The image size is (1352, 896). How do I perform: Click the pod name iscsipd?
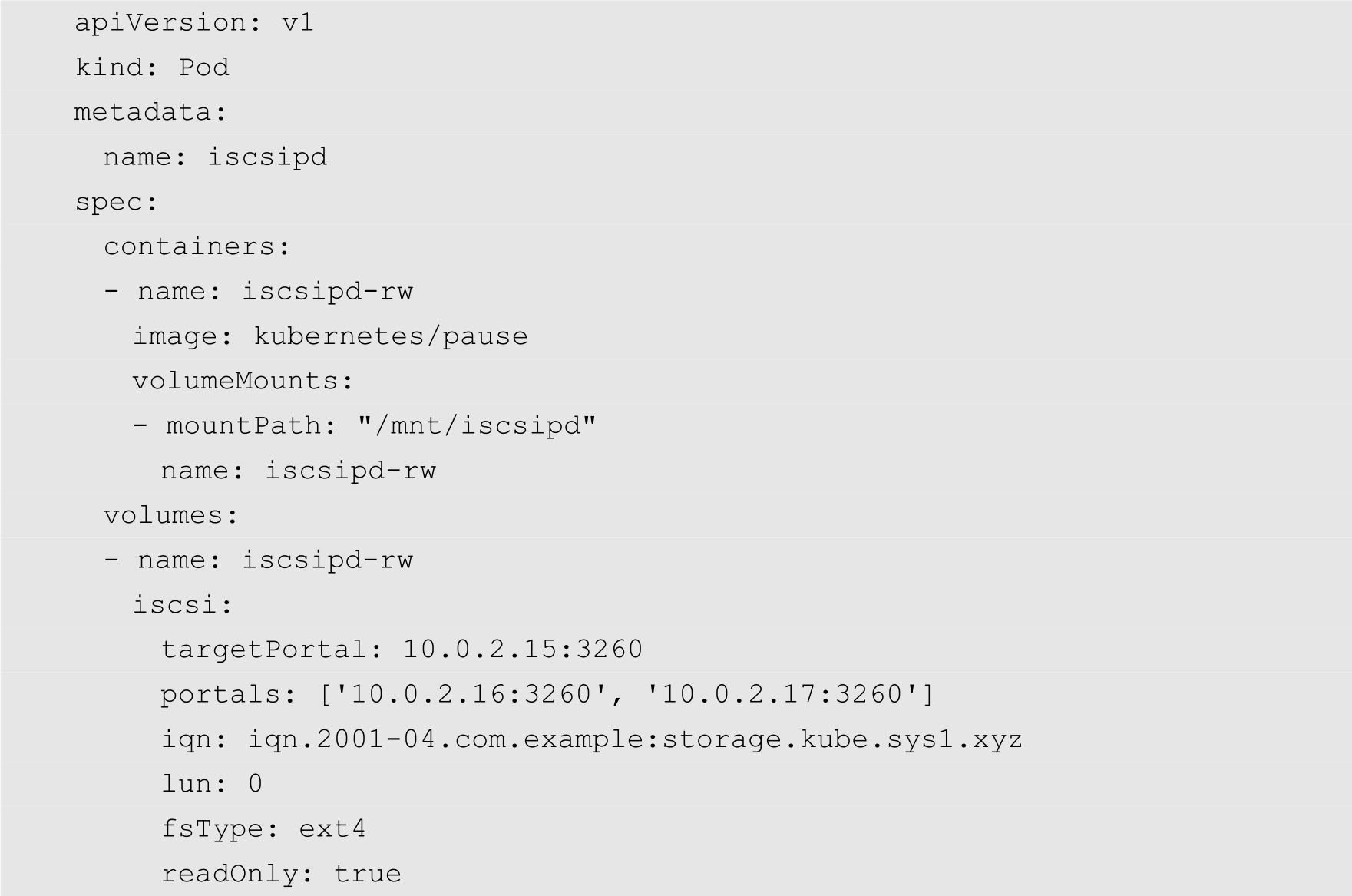(x=267, y=157)
